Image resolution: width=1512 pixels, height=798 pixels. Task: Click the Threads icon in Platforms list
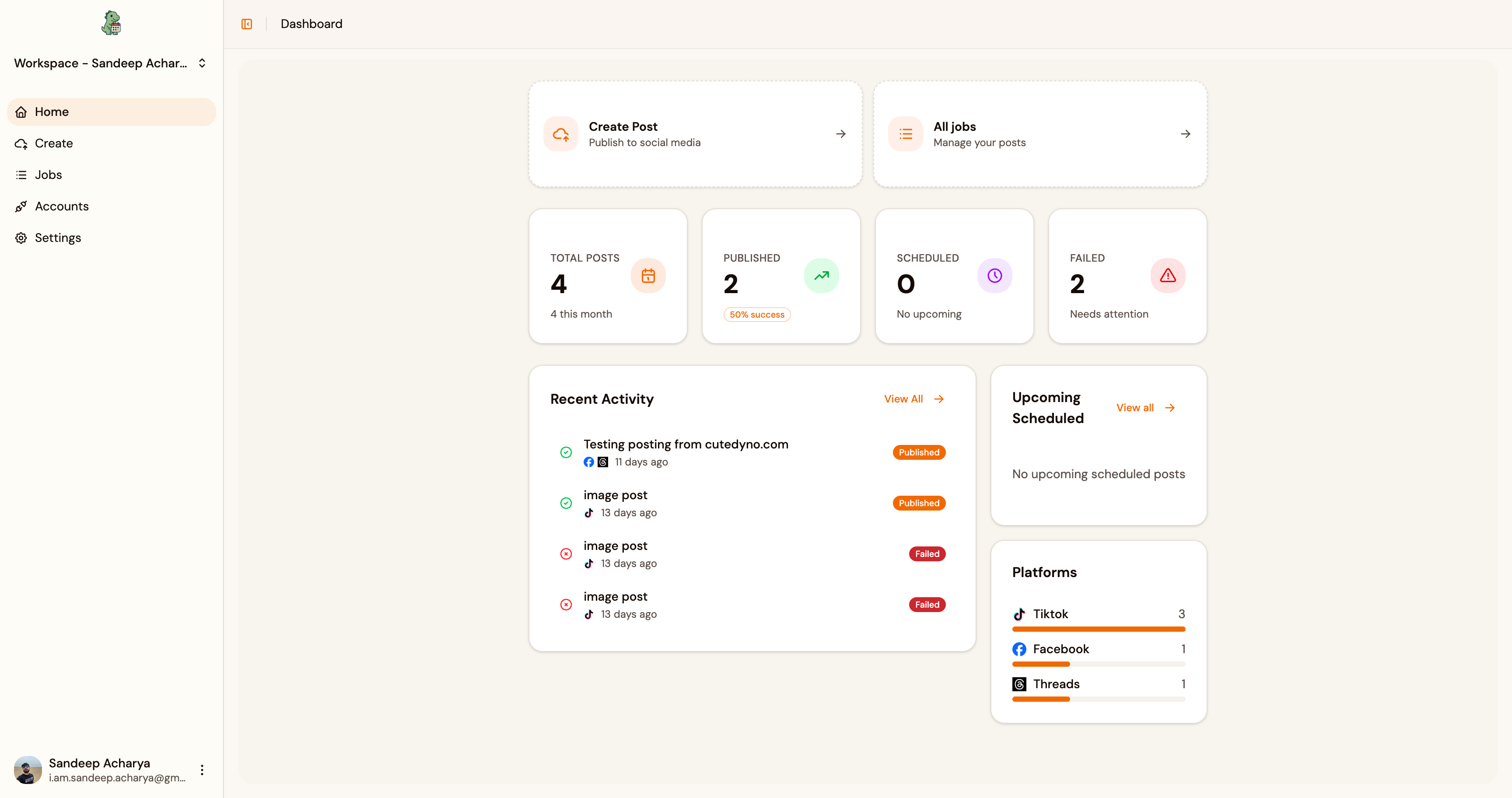click(1019, 684)
